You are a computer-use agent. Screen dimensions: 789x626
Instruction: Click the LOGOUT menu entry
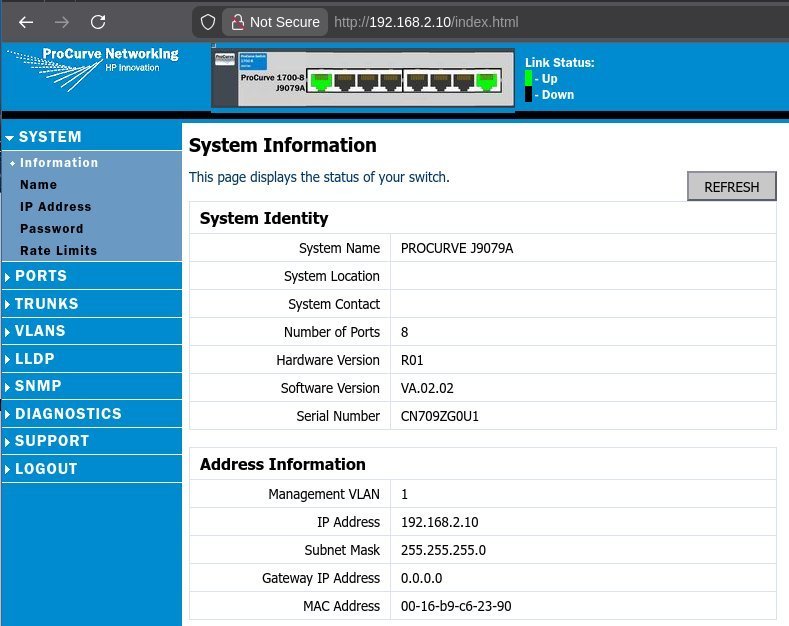point(46,469)
